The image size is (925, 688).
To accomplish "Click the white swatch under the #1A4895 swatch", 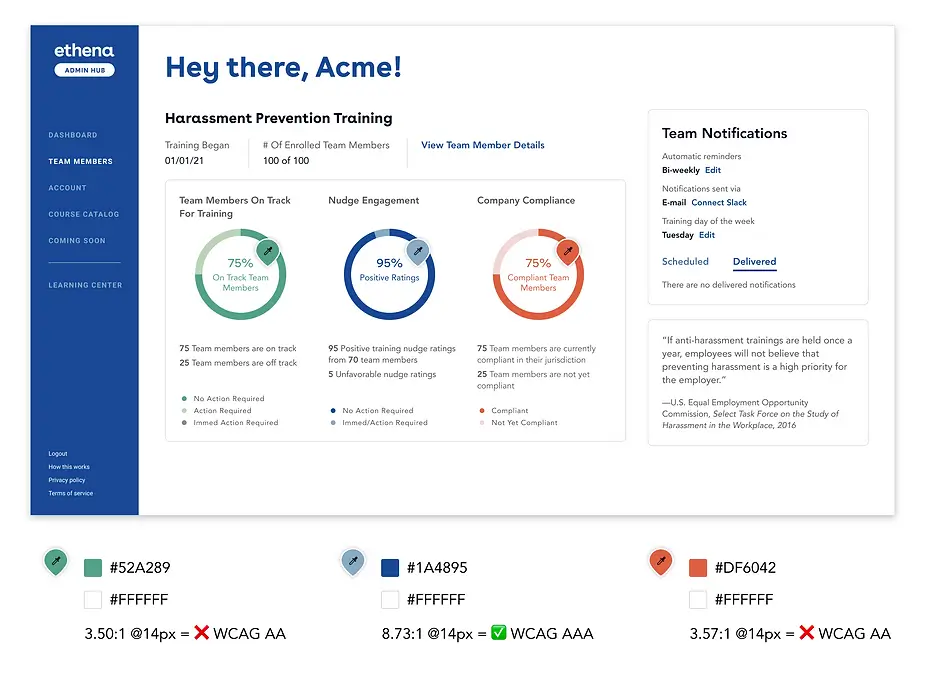I will coord(390,600).
